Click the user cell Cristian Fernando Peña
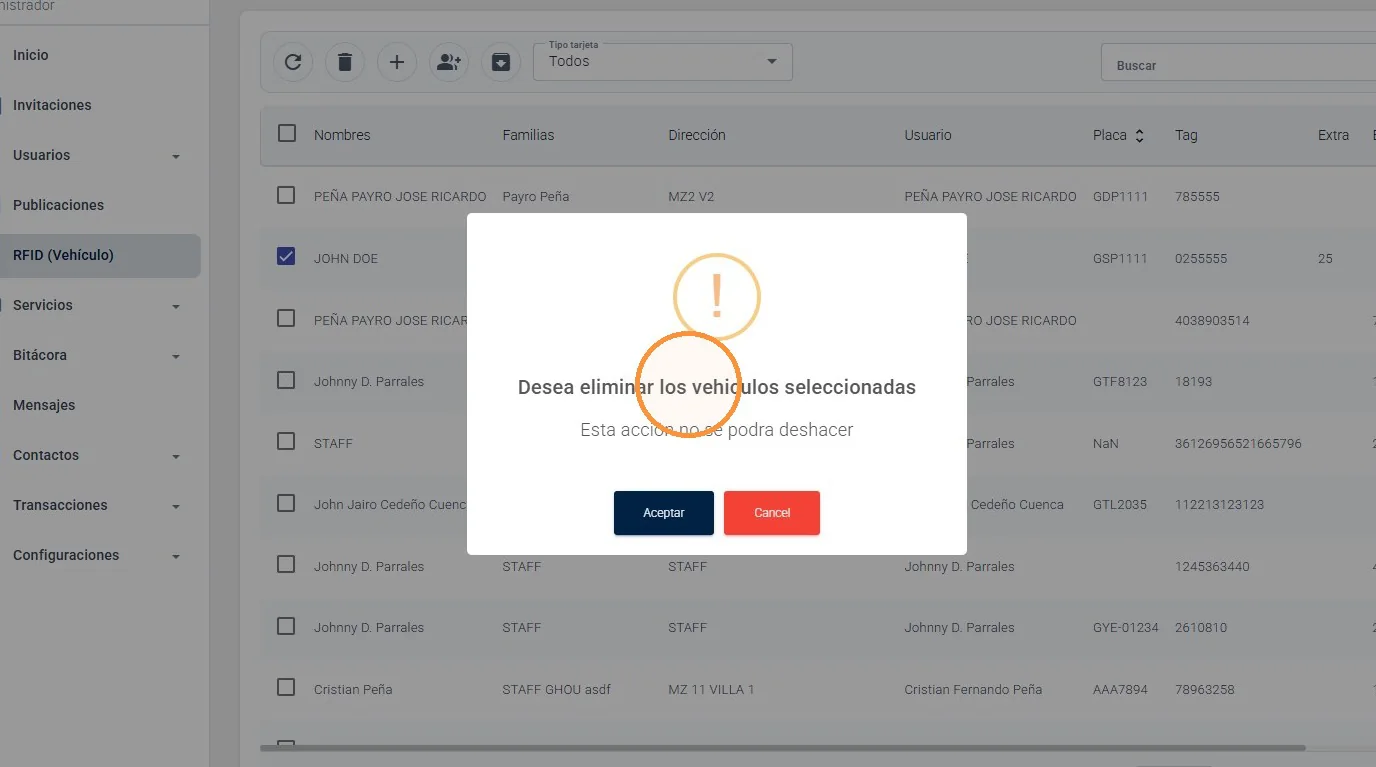1376x767 pixels. pyautogui.click(x=973, y=689)
